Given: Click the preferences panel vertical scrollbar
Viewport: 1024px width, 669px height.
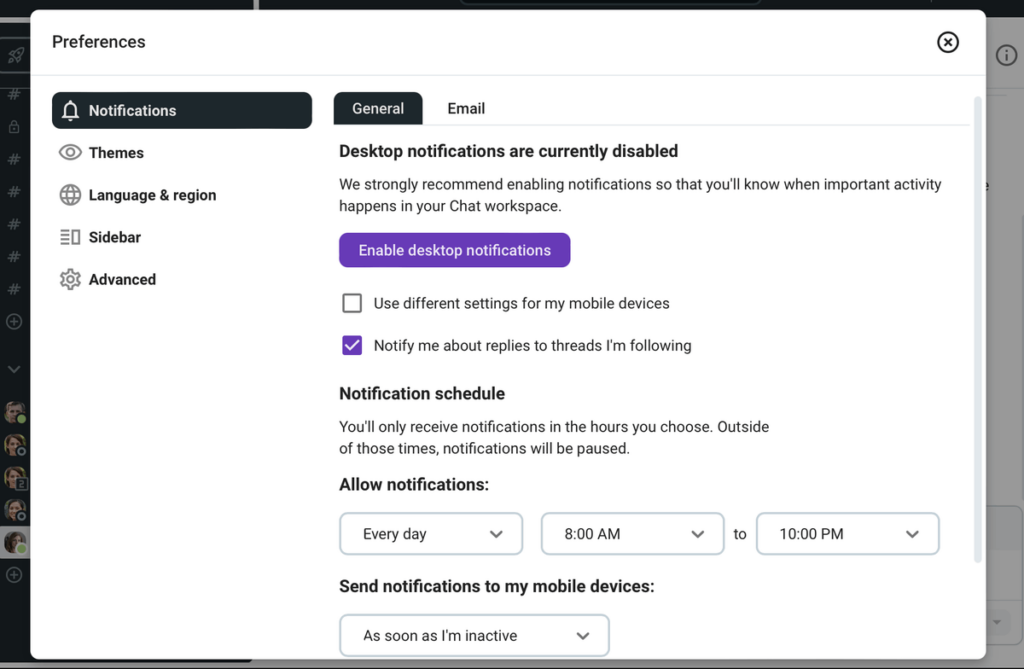Looking at the screenshot, I should [x=977, y=330].
